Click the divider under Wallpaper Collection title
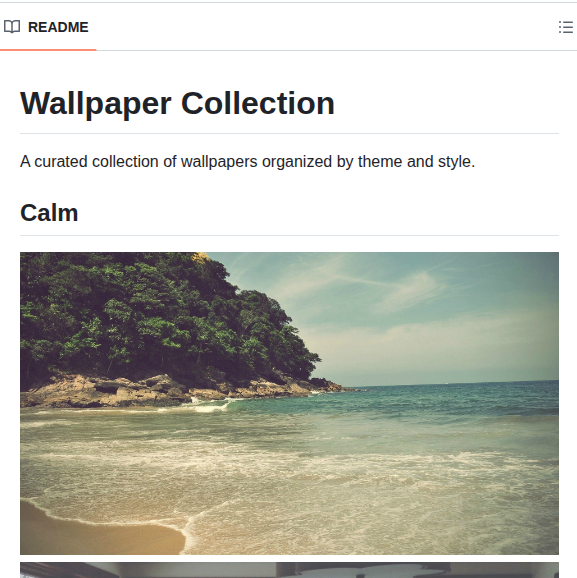Image resolution: width=577 pixels, height=578 pixels. point(289,133)
